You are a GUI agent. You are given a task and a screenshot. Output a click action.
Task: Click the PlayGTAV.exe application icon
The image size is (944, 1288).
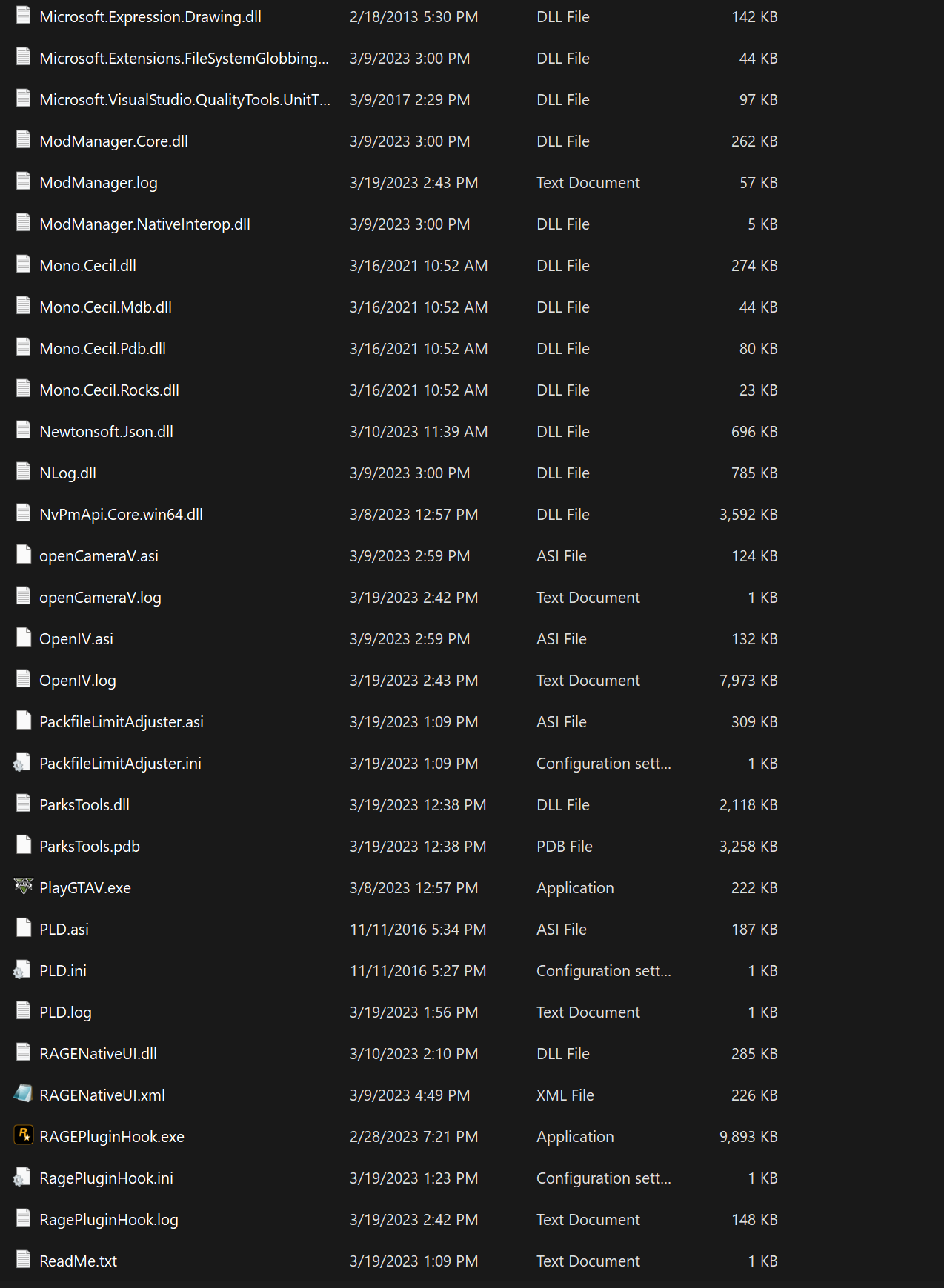pyautogui.click(x=24, y=887)
